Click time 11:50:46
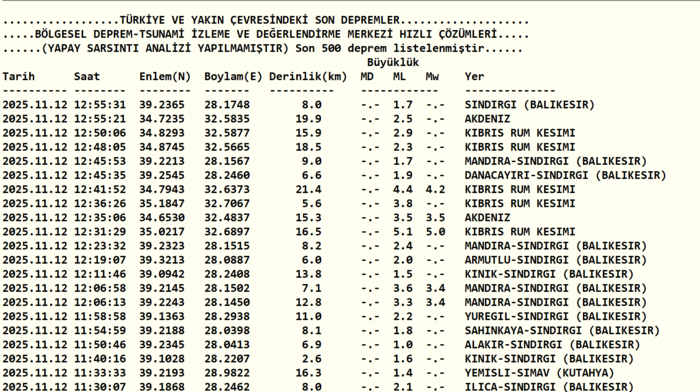The width and height of the screenshot is (700, 392). coord(100,345)
